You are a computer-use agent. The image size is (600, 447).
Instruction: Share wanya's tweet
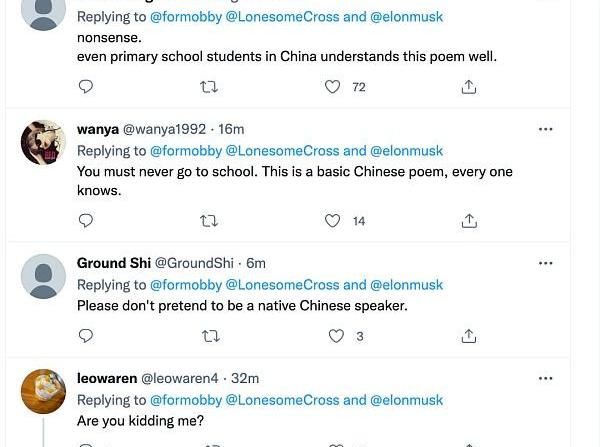(468, 221)
